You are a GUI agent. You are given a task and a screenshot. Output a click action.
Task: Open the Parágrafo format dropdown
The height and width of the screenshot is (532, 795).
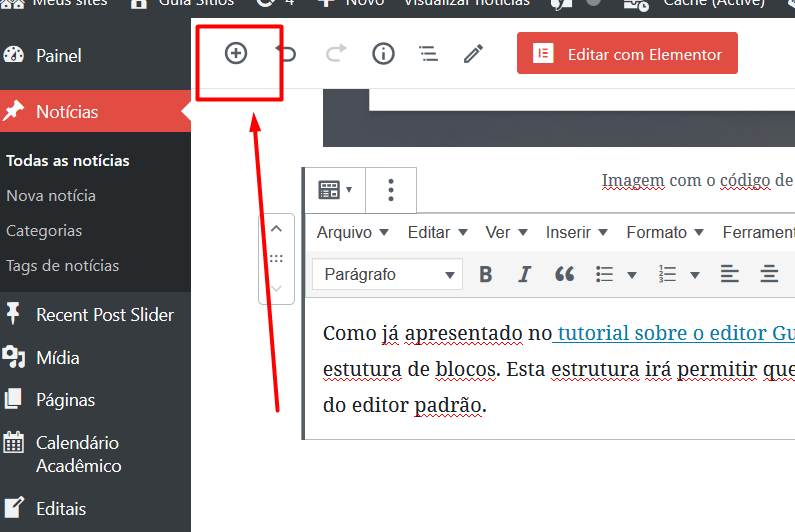coord(386,274)
